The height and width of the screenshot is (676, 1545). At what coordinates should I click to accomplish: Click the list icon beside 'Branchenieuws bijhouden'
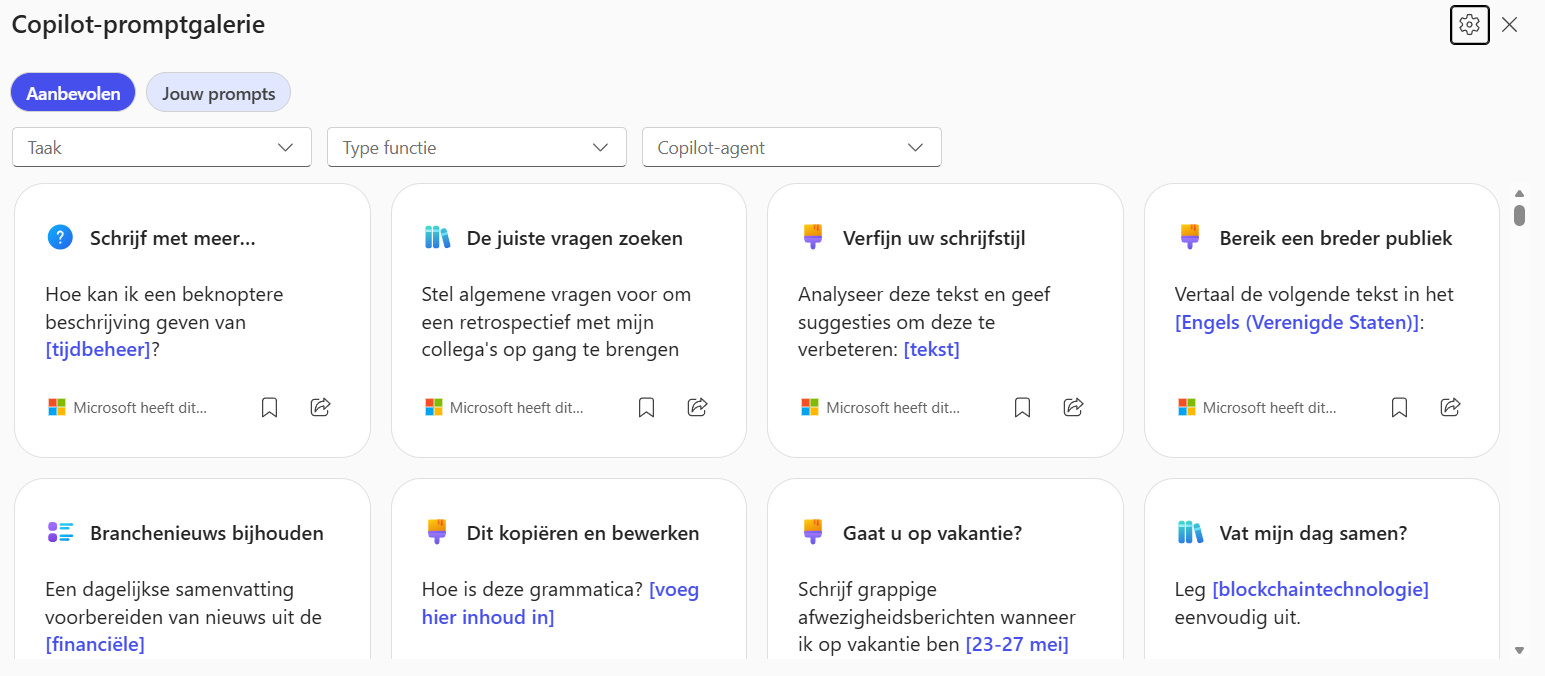60,533
